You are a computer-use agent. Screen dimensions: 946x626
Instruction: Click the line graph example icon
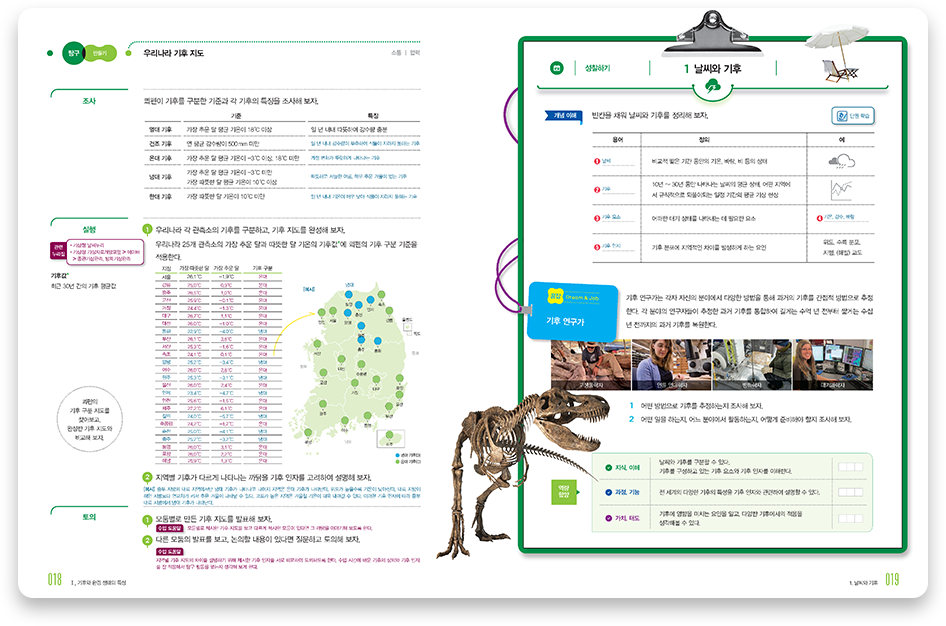click(x=842, y=190)
